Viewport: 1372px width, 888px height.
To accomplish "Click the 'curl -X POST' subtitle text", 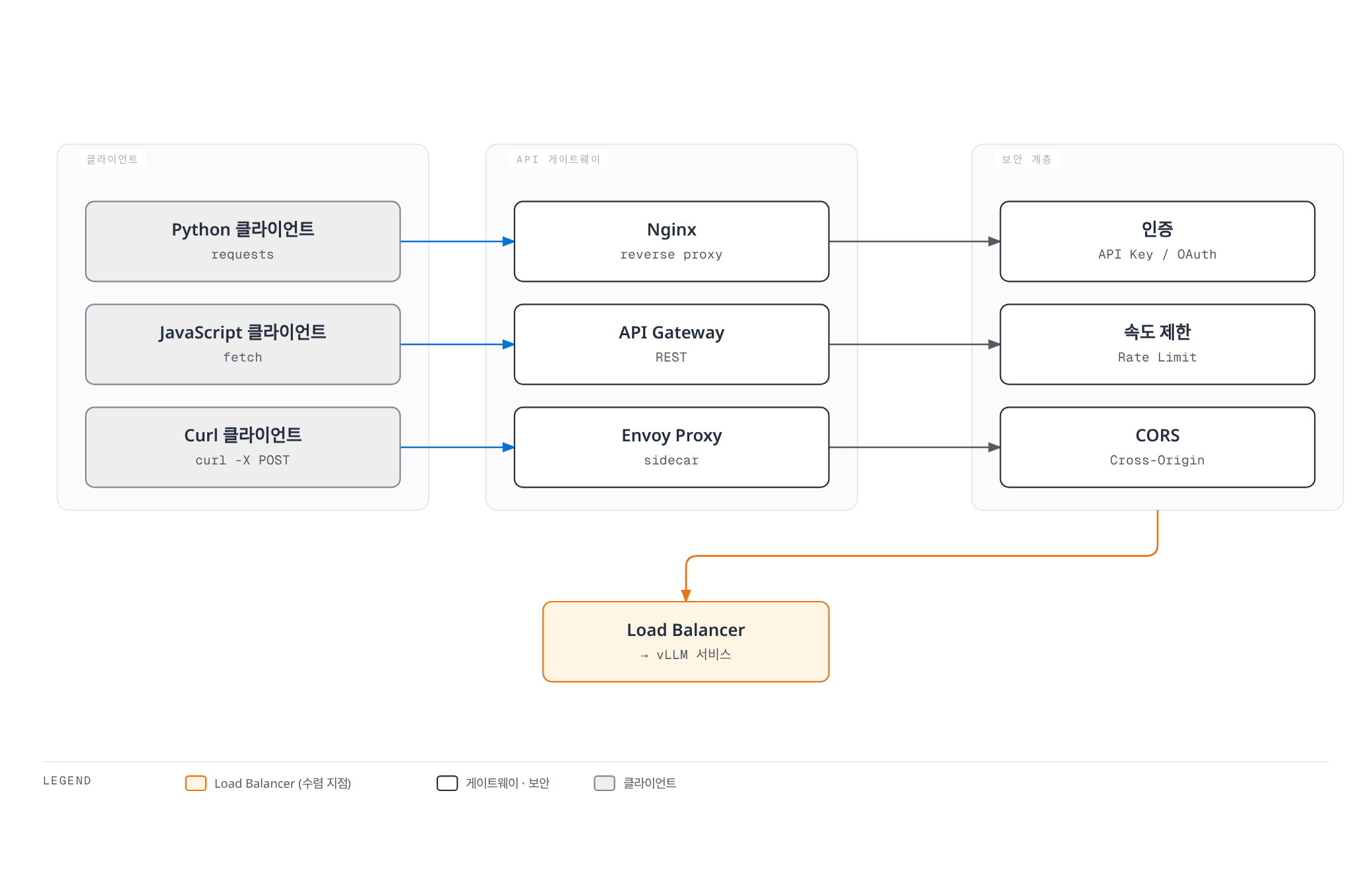I will pyautogui.click(x=243, y=460).
